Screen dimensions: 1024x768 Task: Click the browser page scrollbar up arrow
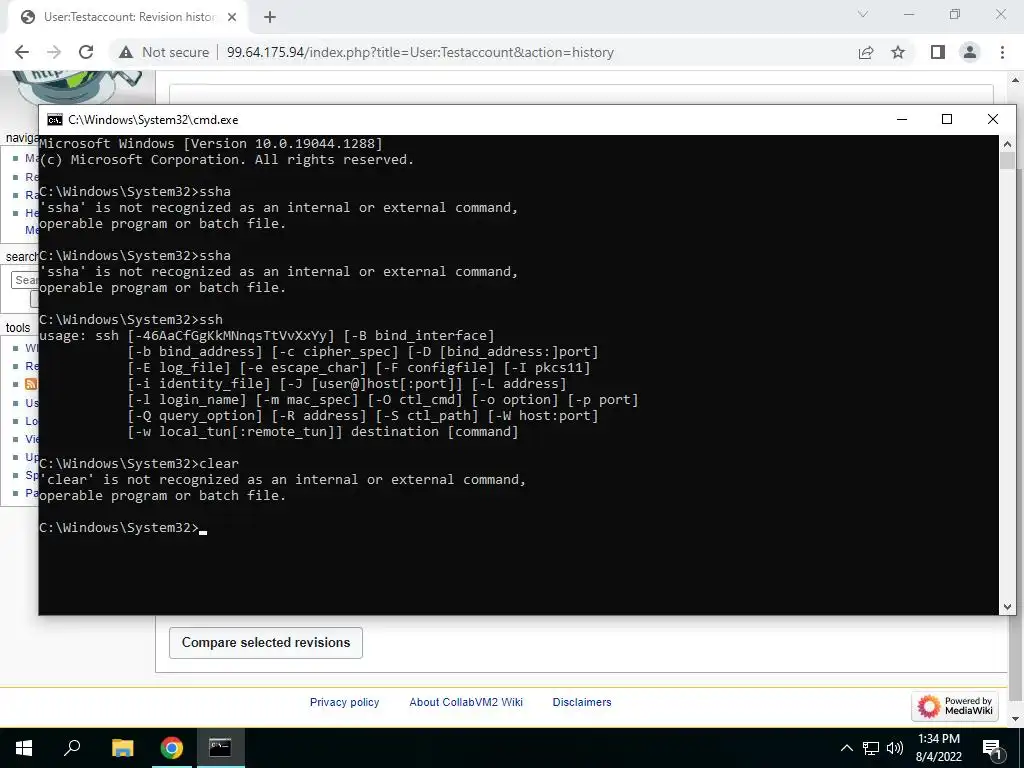[1017, 79]
